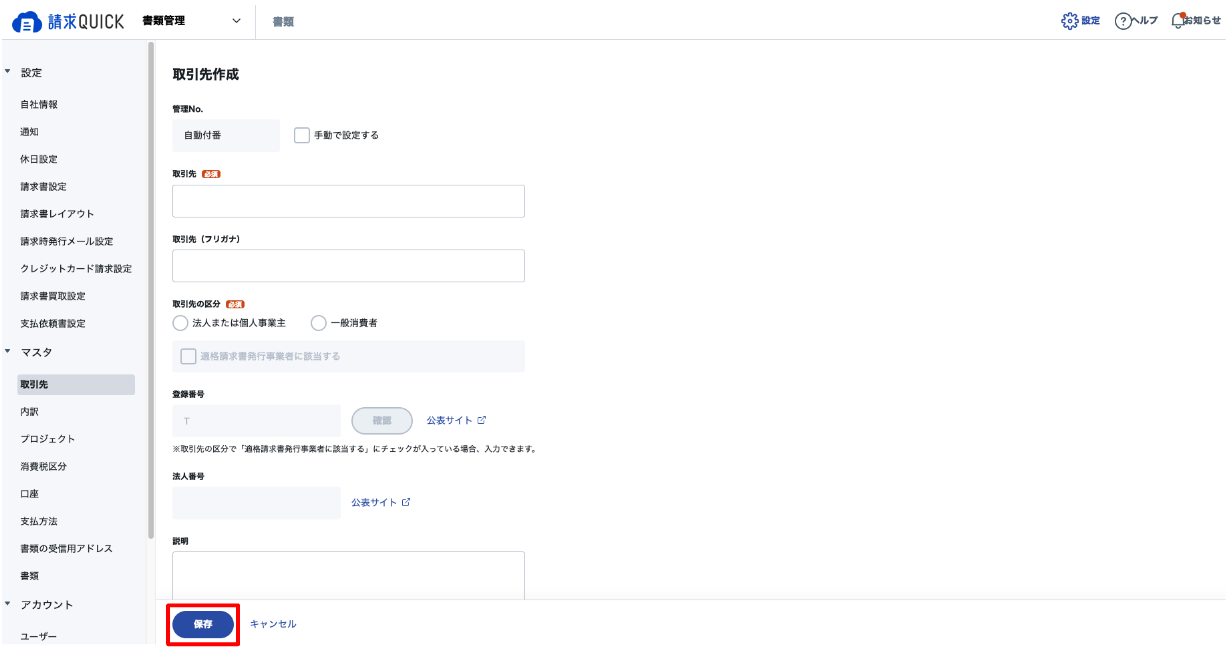Open ユーザー in sidebar
This screenshot has height=659, width=1230.
click(39, 636)
